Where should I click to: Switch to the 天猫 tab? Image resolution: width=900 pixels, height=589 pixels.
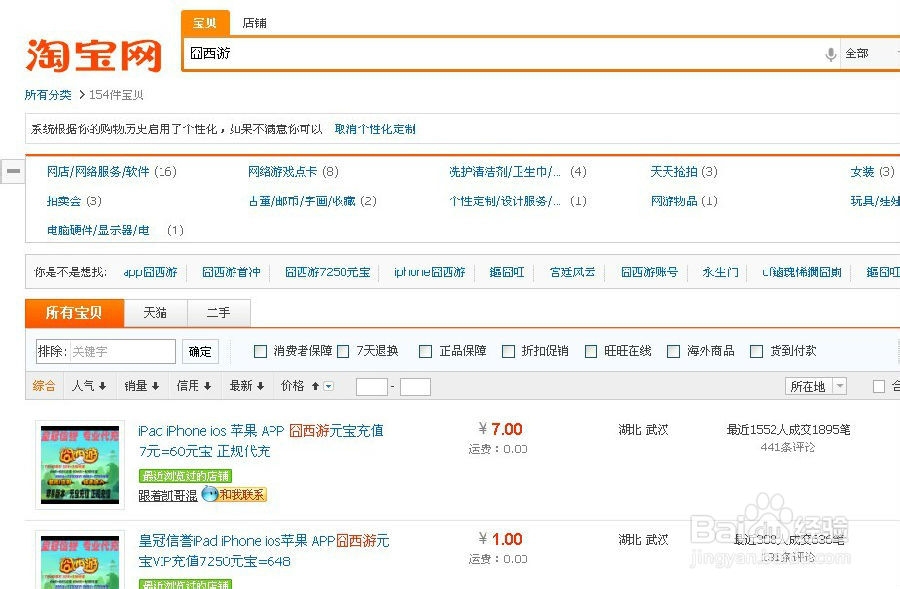[x=155, y=313]
